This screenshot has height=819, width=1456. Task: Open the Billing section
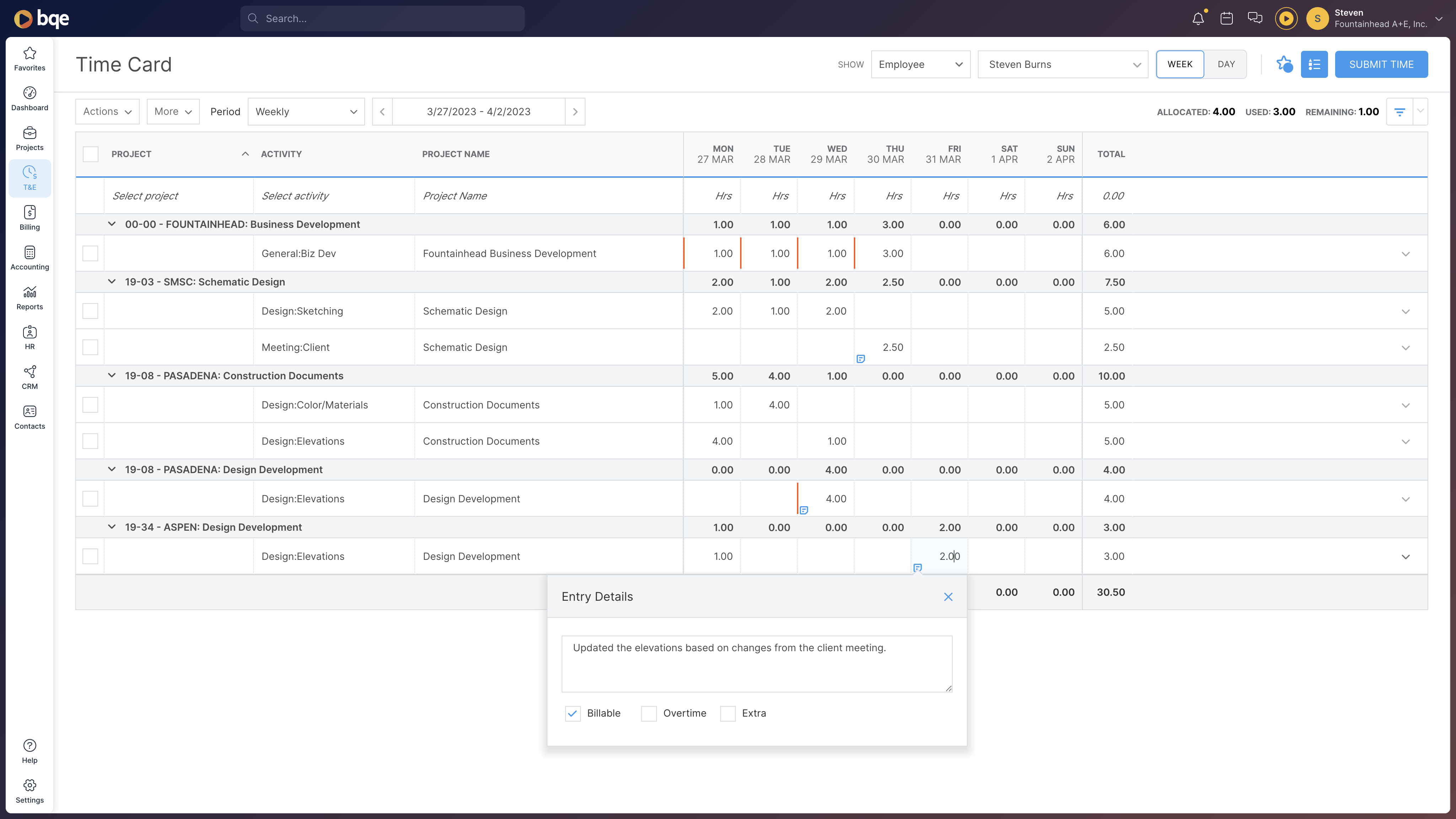[x=30, y=218]
